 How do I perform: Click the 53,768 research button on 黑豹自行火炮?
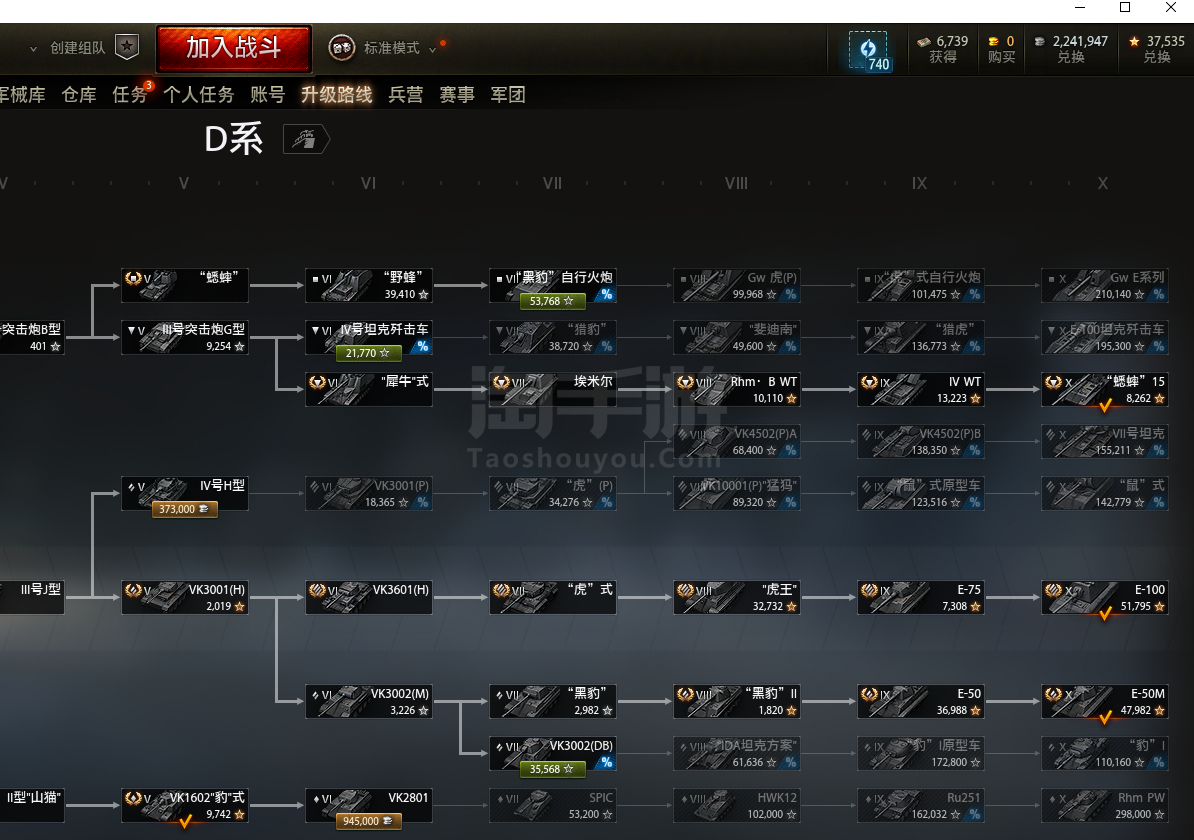coord(552,301)
